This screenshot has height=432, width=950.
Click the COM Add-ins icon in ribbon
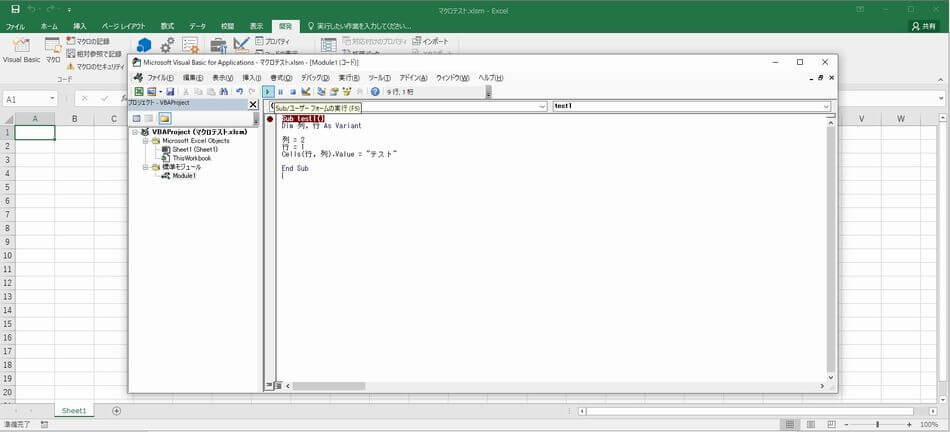point(190,45)
